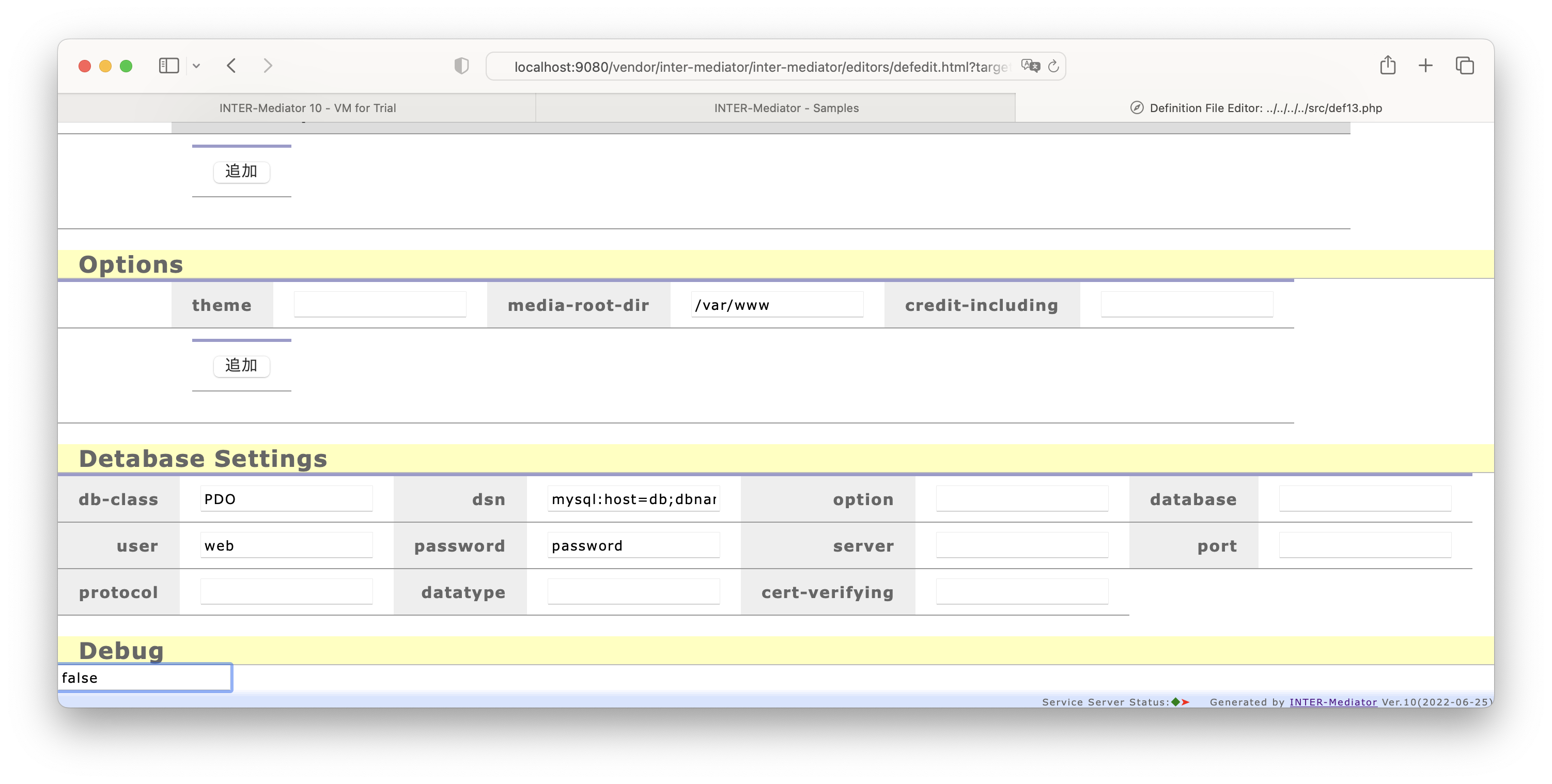
Task: Toggle the Safari sidebar icon
Action: (x=169, y=66)
